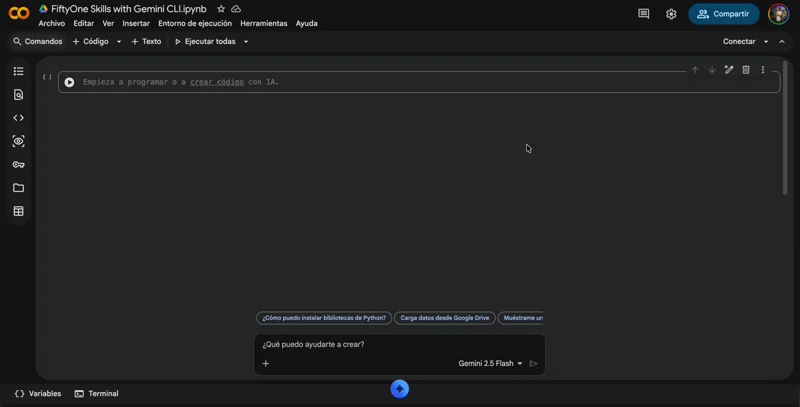
Task: Open the settings gear
Action: pyautogui.click(x=671, y=14)
